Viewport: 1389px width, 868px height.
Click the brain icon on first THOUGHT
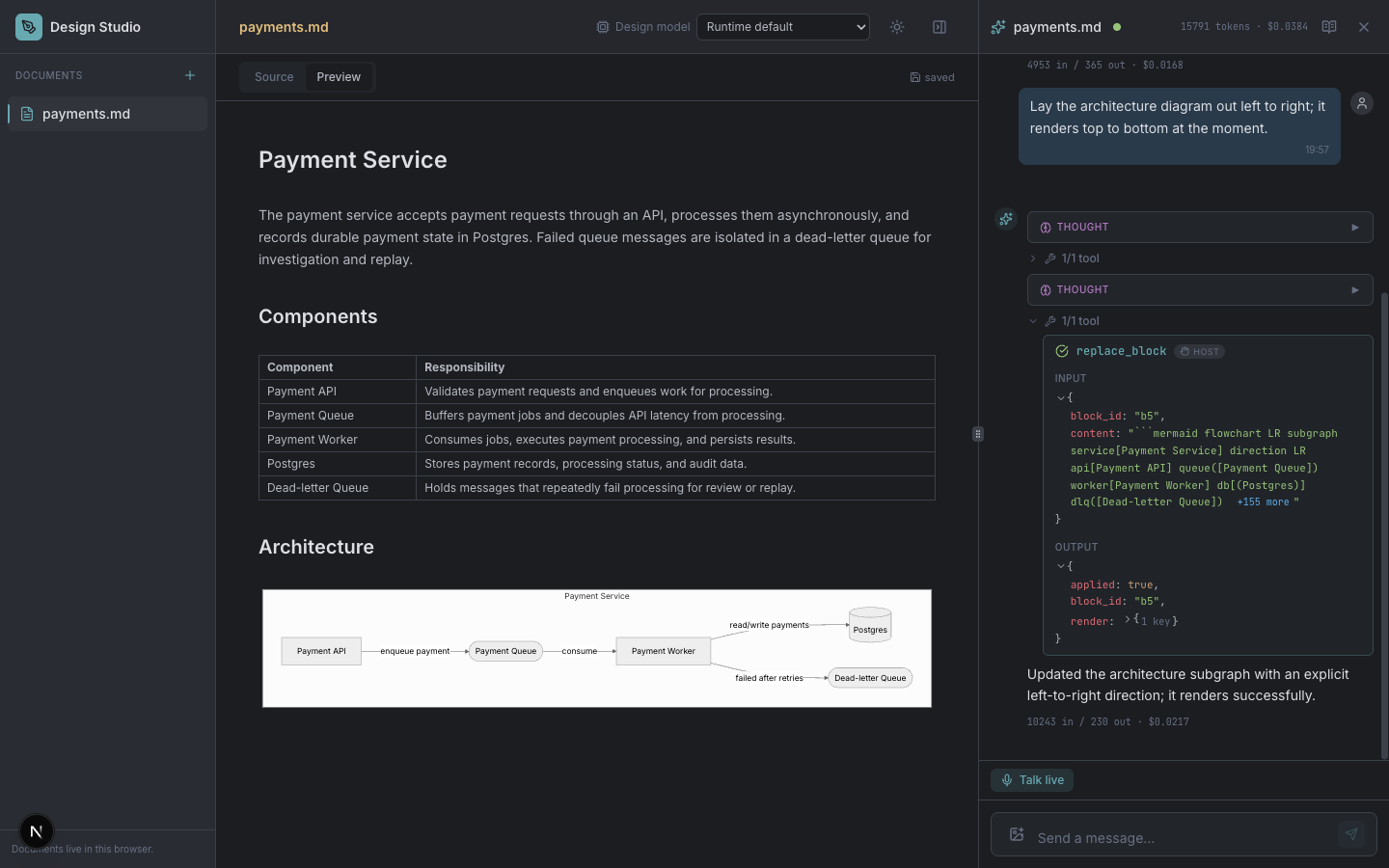1046,228
